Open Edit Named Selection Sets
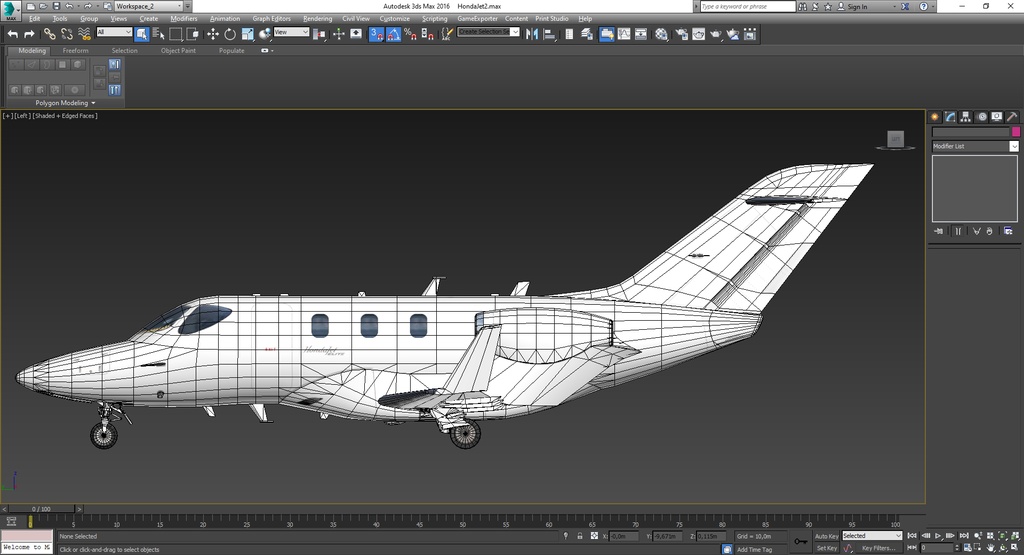The width and height of the screenshot is (1024, 555). click(447, 34)
